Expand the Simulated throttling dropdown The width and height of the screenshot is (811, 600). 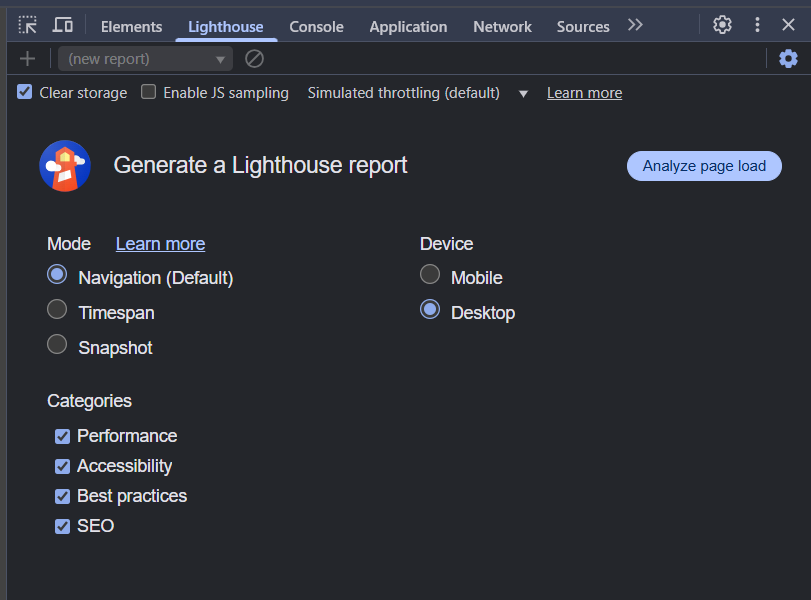tap(418, 93)
